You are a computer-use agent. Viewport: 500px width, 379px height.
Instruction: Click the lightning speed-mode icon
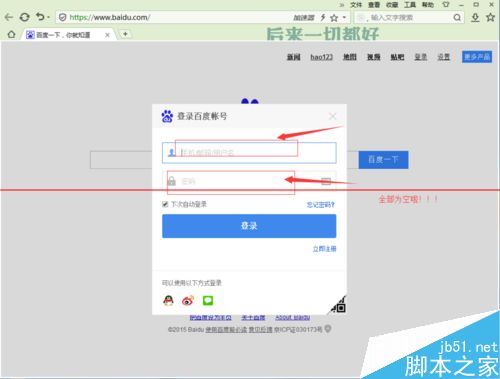click(323, 17)
